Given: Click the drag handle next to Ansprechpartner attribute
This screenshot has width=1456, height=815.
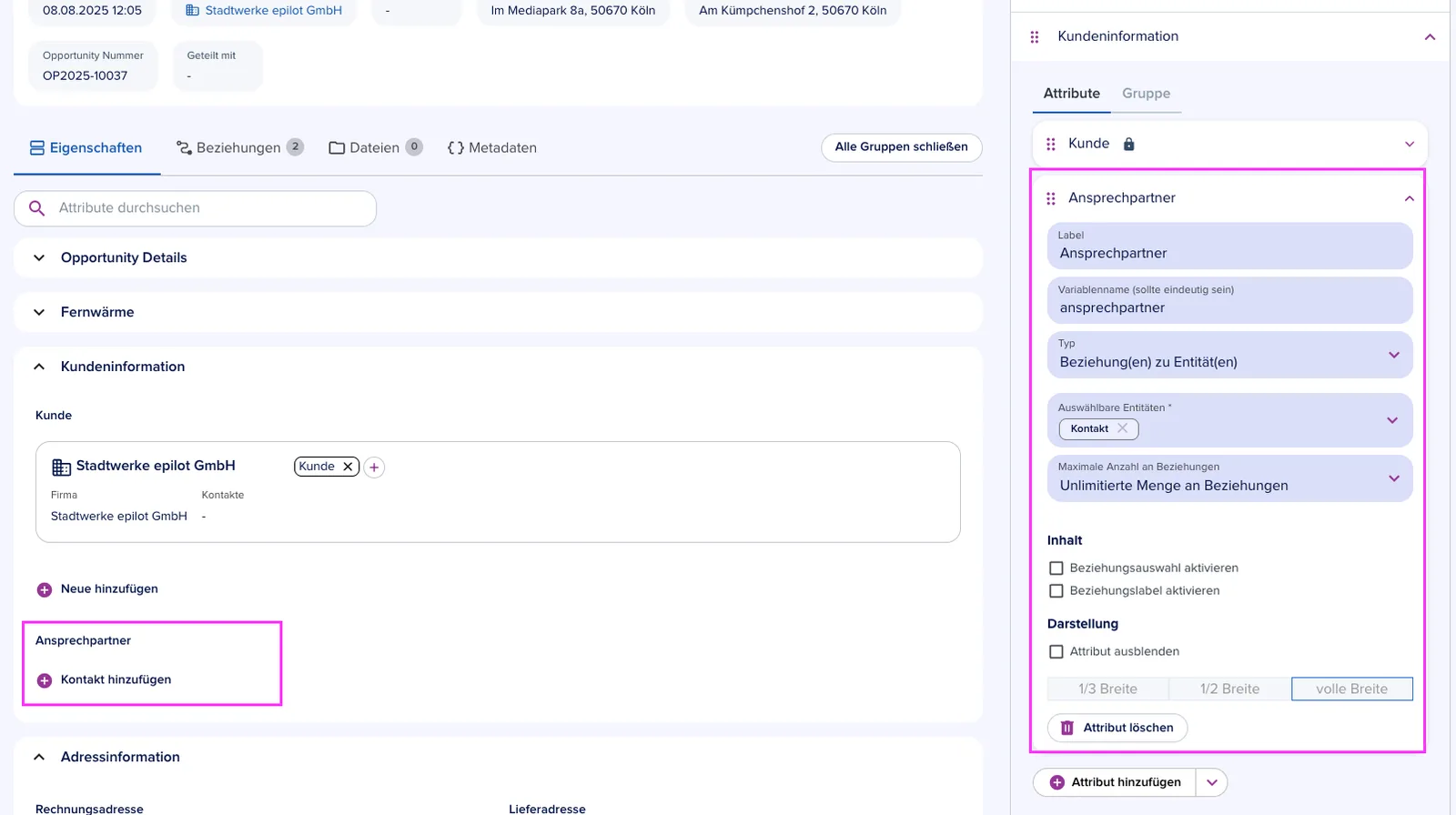Looking at the screenshot, I should click(x=1051, y=198).
